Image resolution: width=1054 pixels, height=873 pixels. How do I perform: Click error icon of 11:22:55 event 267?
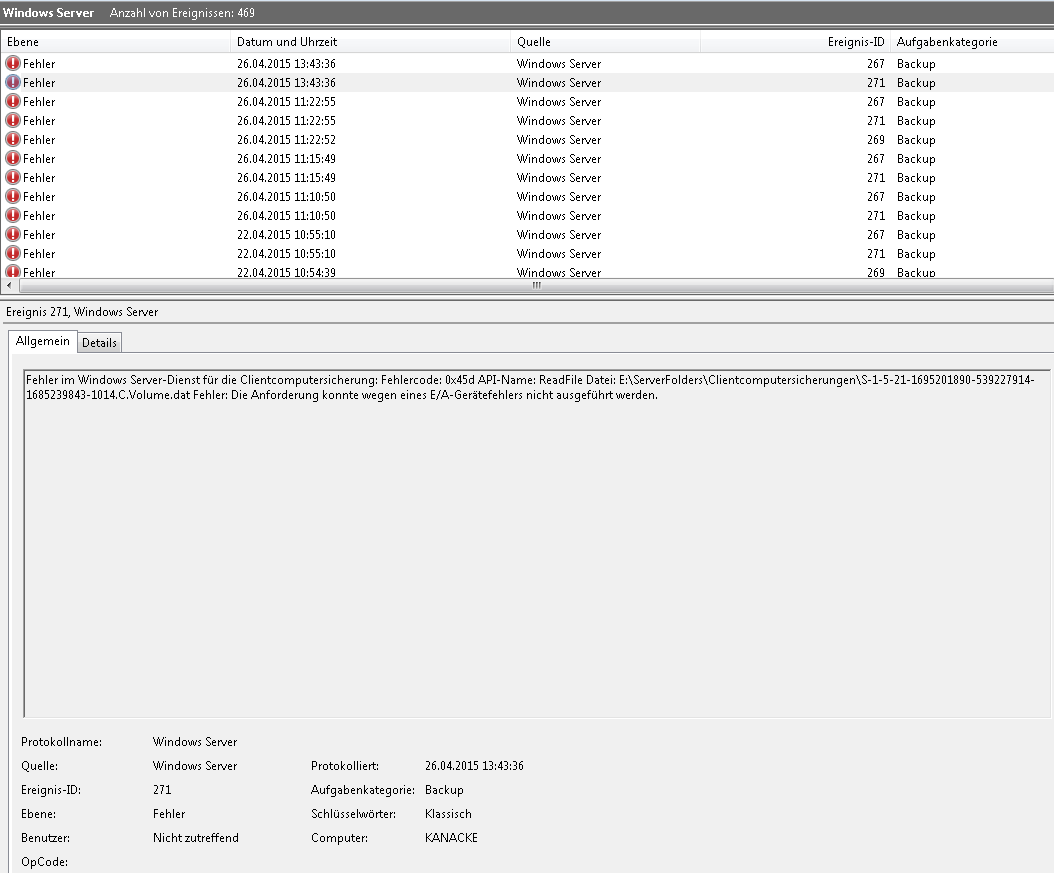click(13, 101)
